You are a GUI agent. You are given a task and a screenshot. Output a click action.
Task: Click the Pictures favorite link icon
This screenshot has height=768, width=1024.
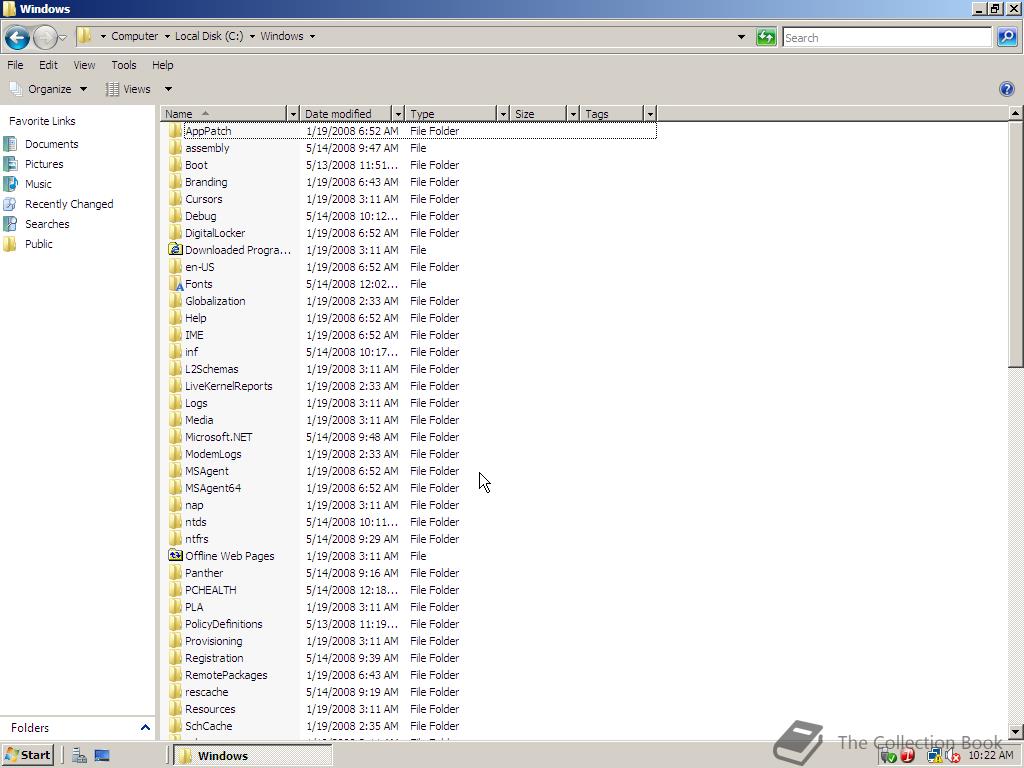point(10,164)
